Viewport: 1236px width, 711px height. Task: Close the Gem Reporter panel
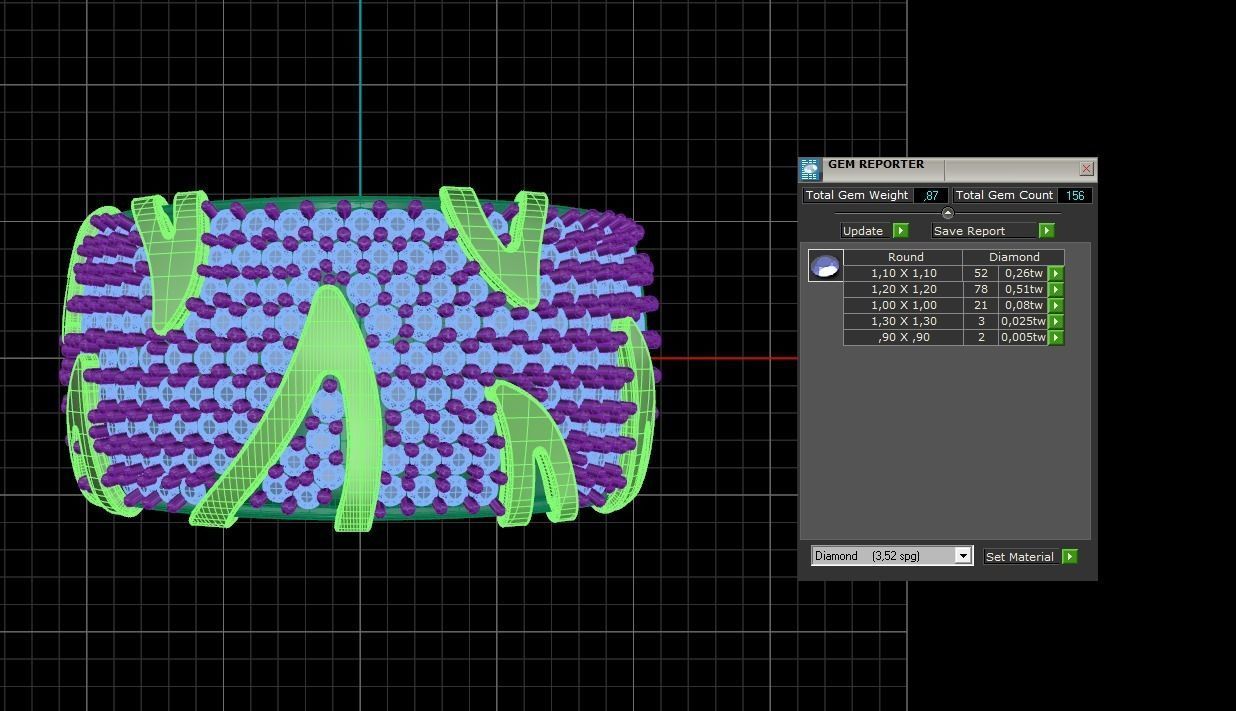tap(1087, 168)
